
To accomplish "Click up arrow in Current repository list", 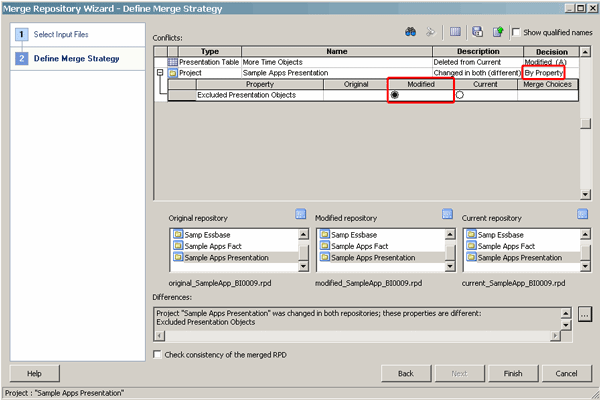I will (x=585, y=234).
